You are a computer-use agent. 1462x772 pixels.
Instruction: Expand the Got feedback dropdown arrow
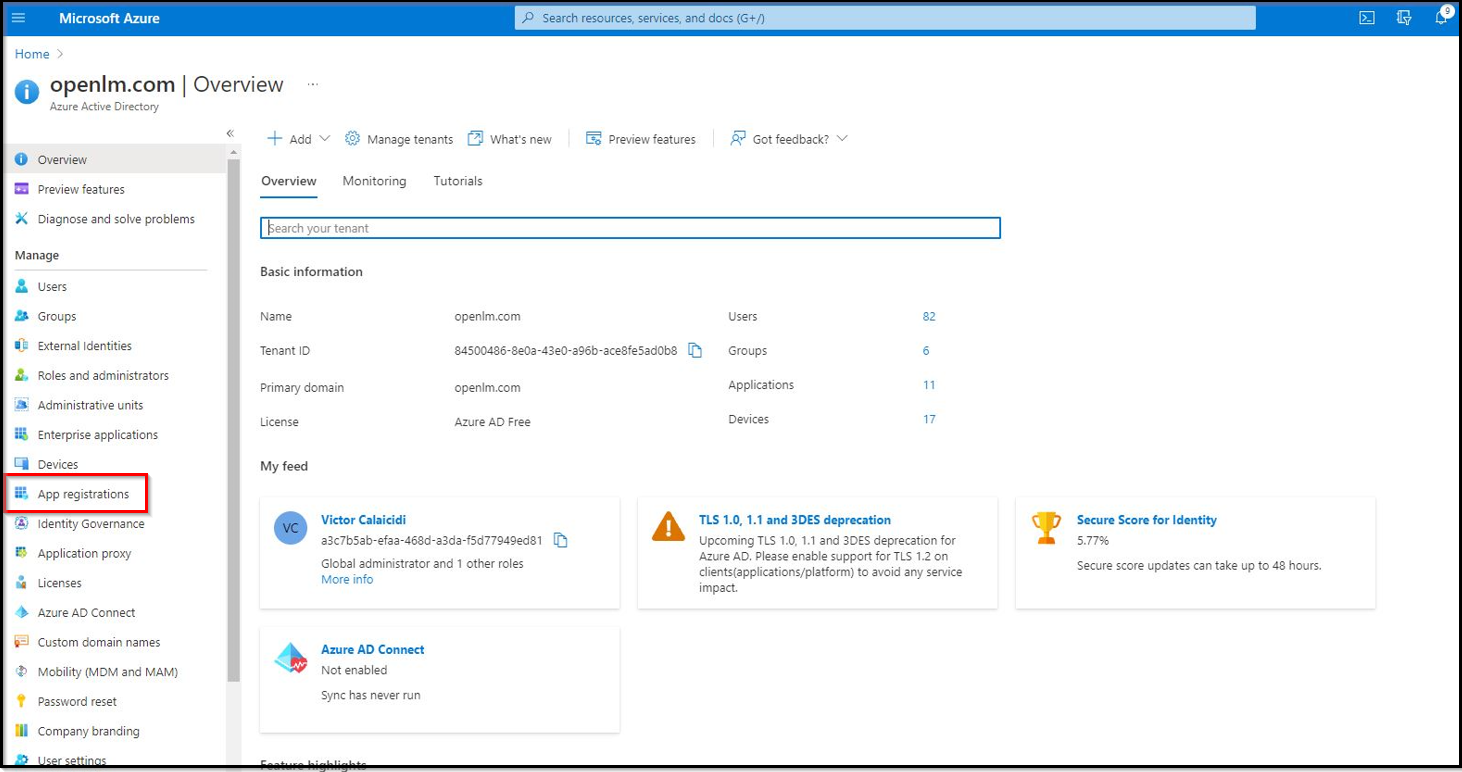(x=842, y=139)
